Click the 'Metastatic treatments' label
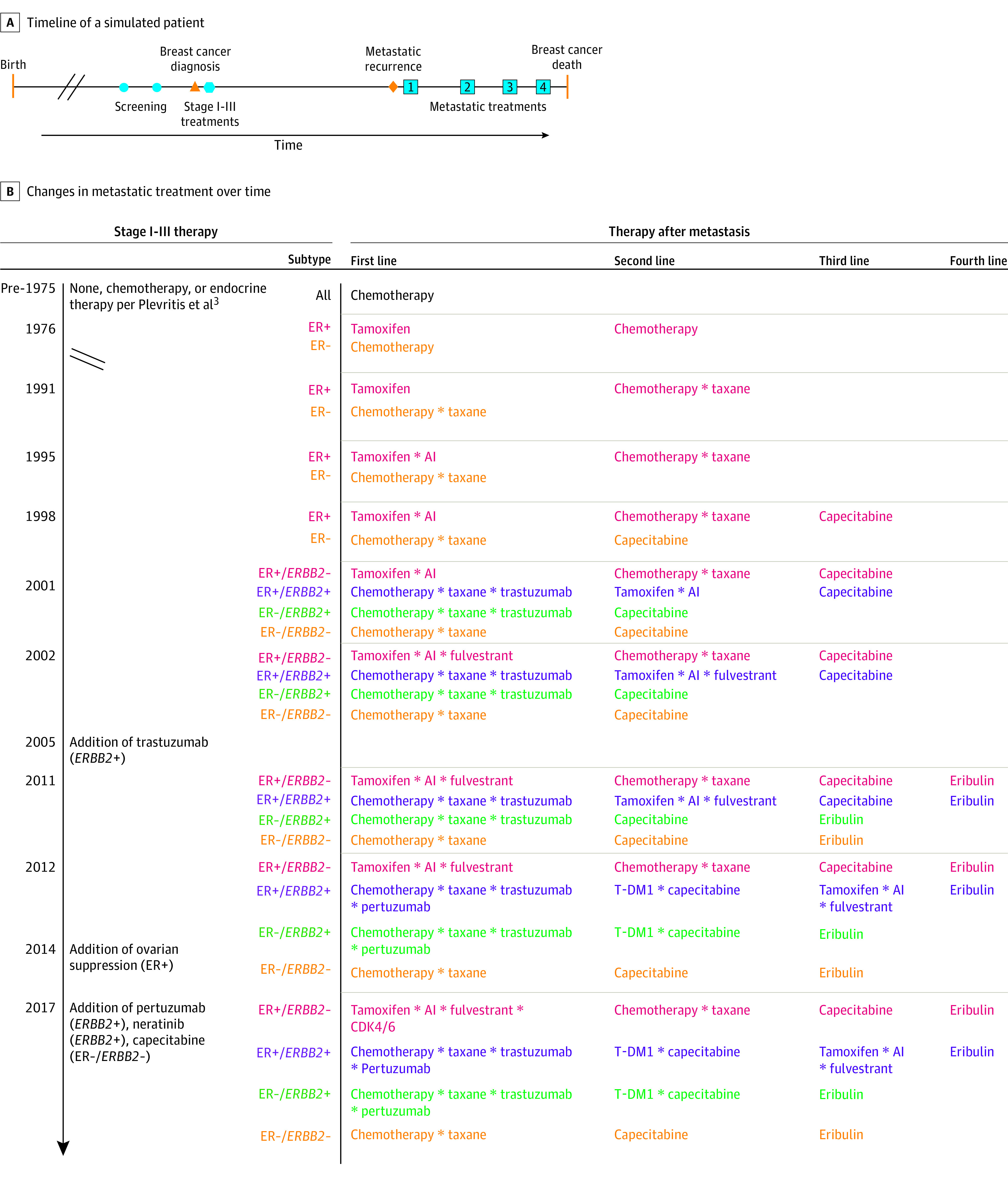1008x1178 pixels. click(x=488, y=107)
